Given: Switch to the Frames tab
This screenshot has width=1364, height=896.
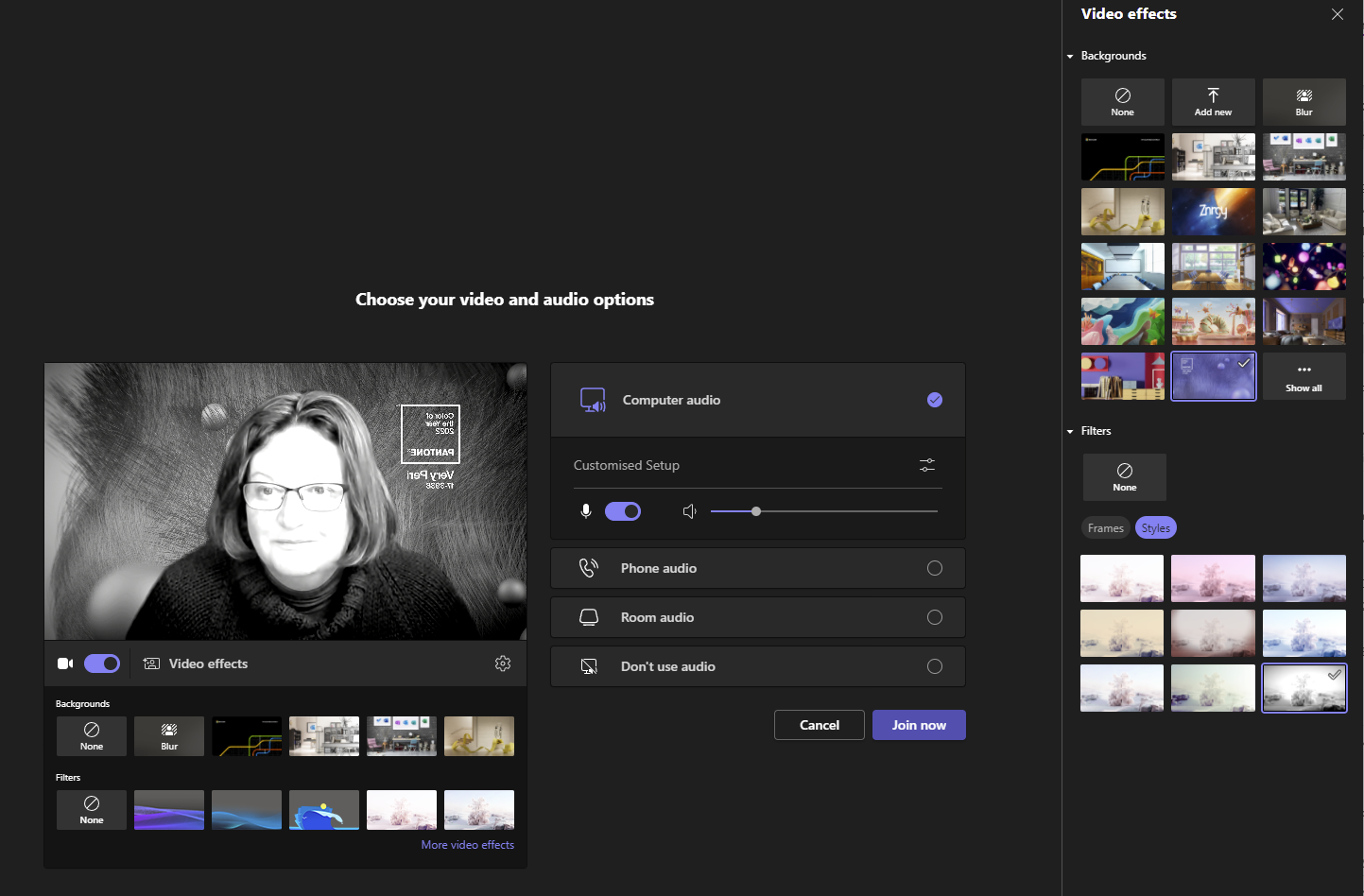Looking at the screenshot, I should [x=1105, y=527].
